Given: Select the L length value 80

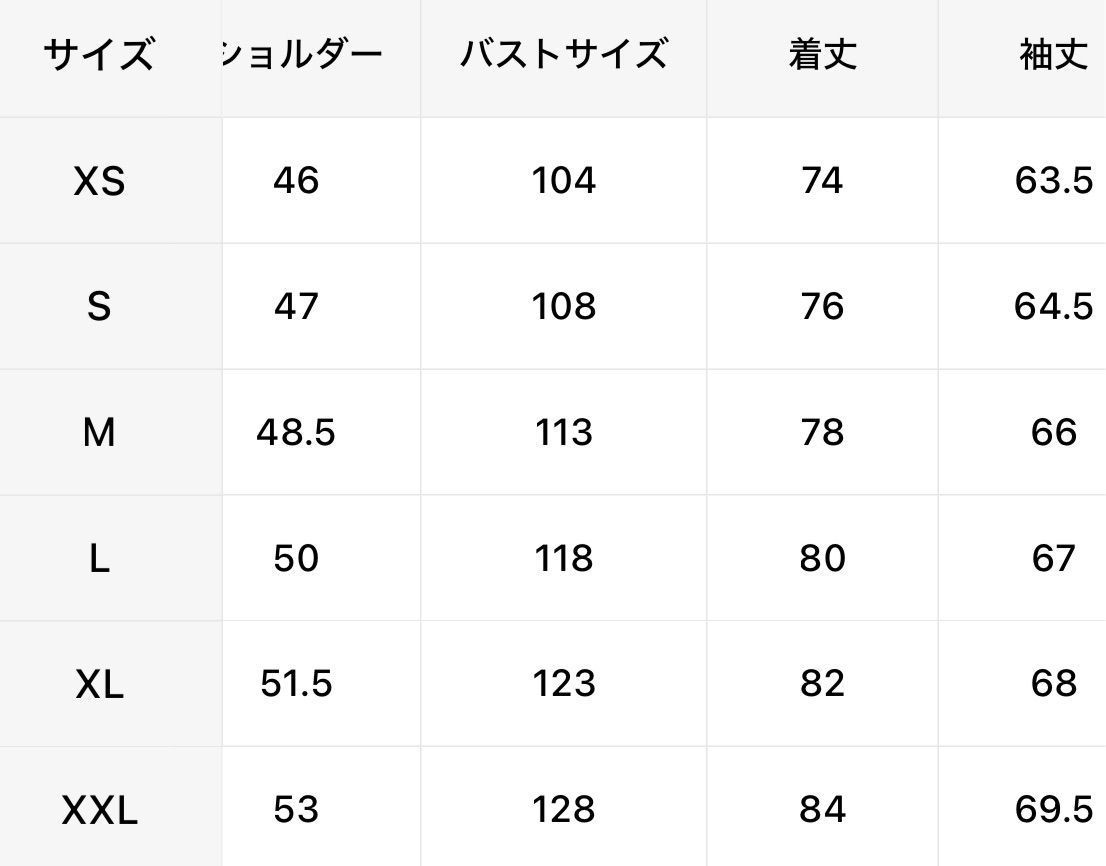Looking at the screenshot, I should [x=822, y=559].
